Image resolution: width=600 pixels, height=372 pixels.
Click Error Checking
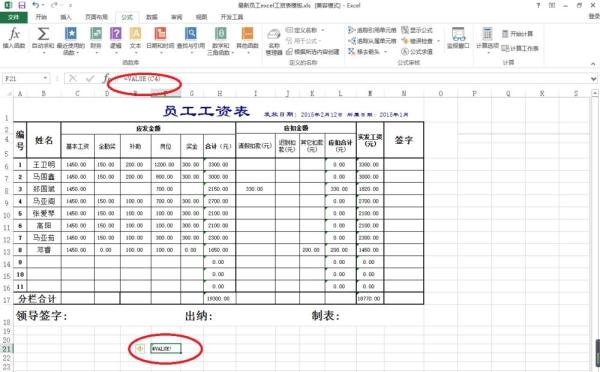(417, 41)
